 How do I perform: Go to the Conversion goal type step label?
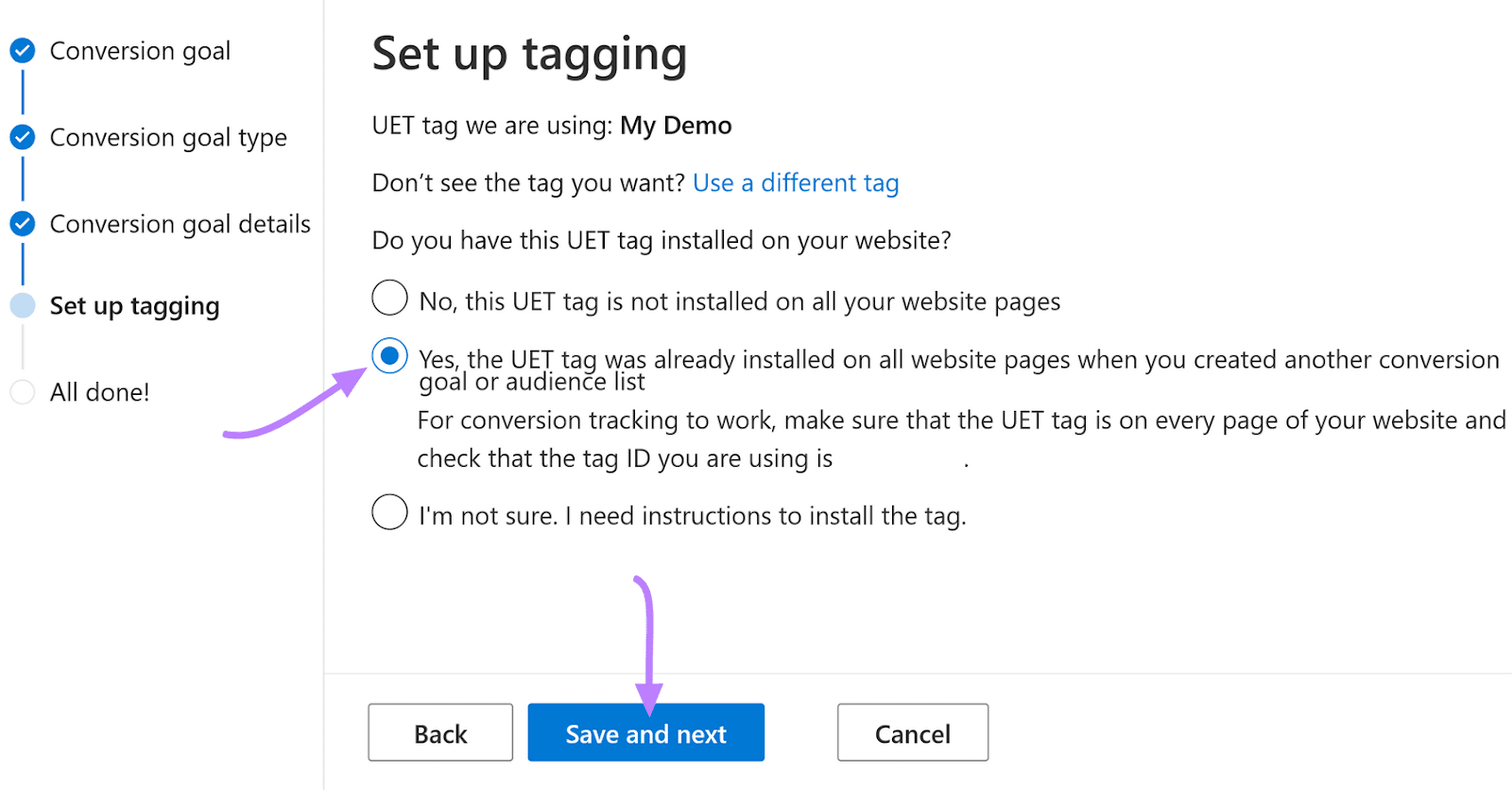click(168, 138)
